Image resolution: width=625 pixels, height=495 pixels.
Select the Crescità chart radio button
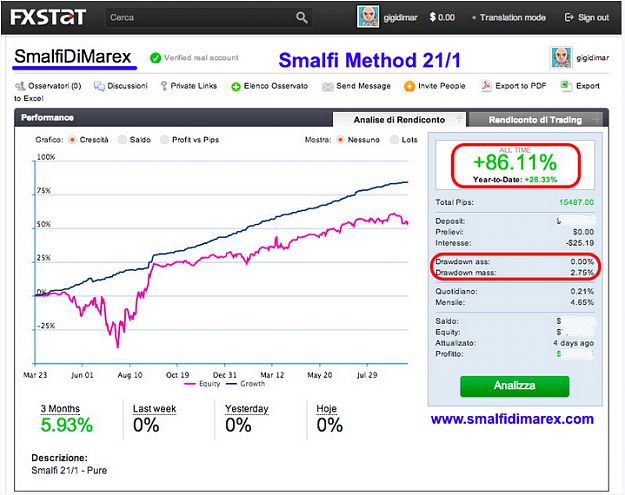coord(72,140)
